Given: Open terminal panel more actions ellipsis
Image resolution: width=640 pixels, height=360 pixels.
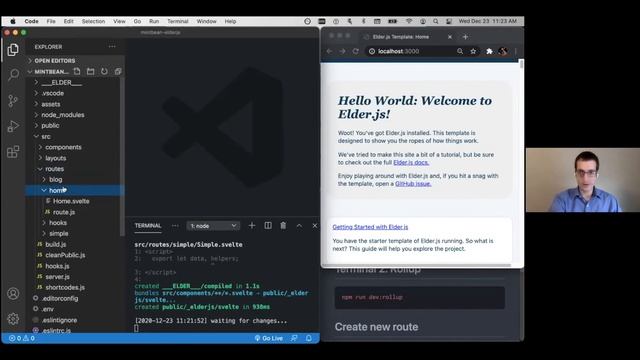Looking at the screenshot, I should tap(175, 226).
